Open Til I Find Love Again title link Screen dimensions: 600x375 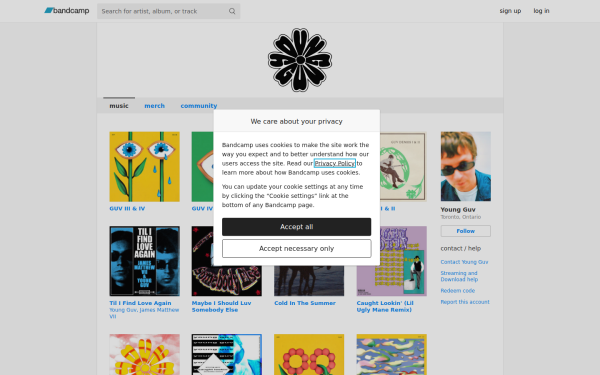[140, 303]
